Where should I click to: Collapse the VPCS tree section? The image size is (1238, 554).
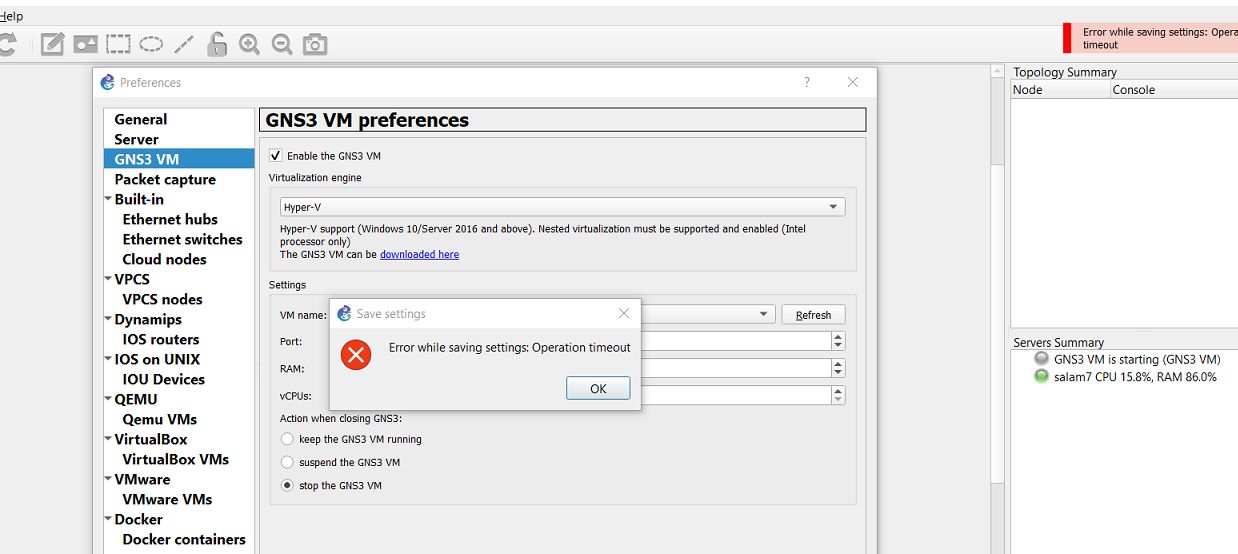[108, 279]
